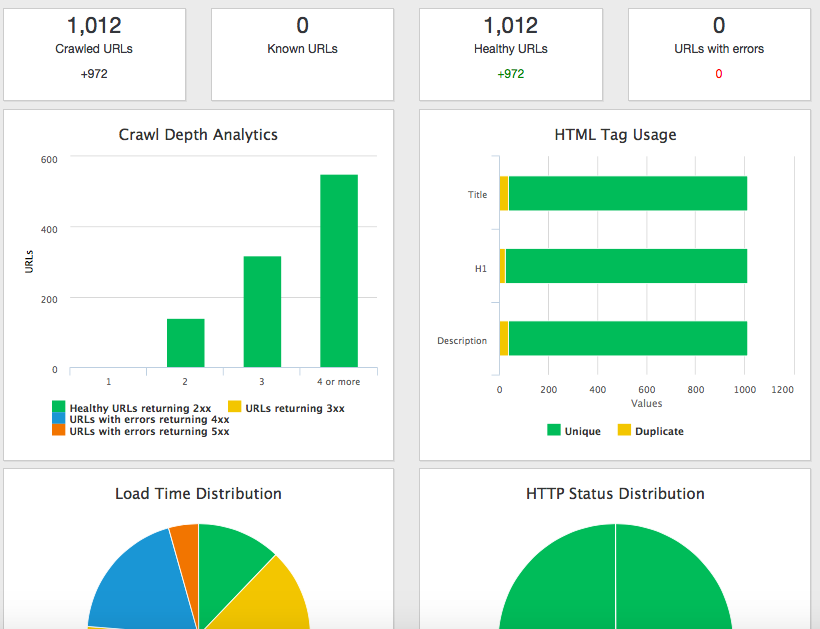Select the green Title bar in HTML Tag Usage
The width and height of the screenshot is (820, 629).
coord(627,194)
